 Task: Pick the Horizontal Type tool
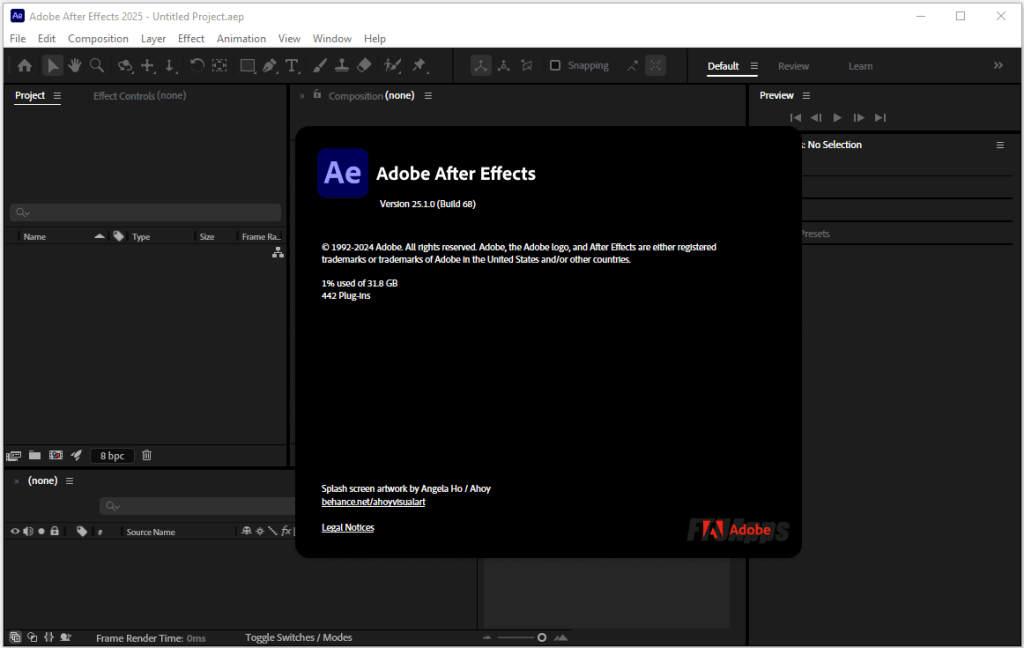tap(292, 66)
